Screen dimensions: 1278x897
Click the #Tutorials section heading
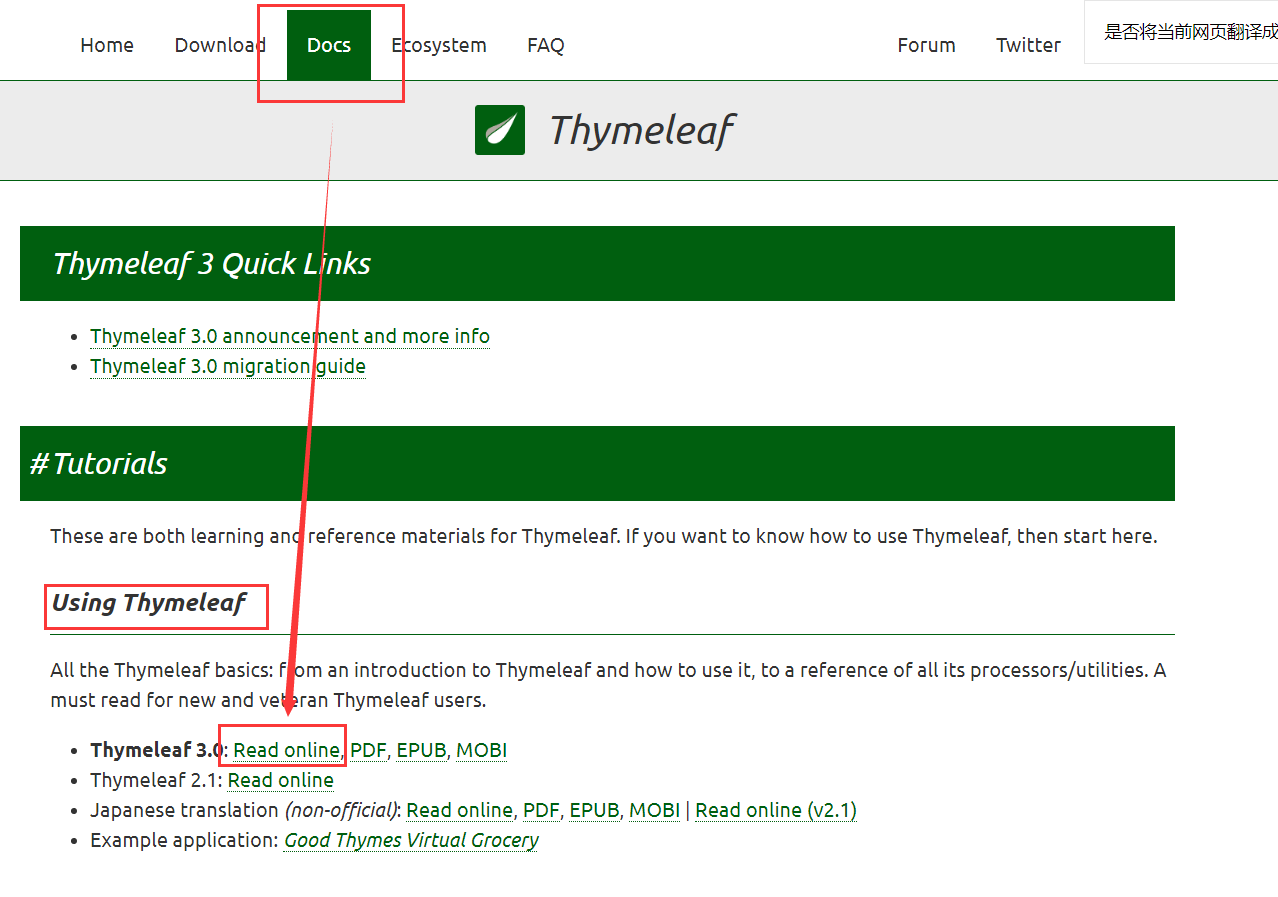(x=99, y=464)
